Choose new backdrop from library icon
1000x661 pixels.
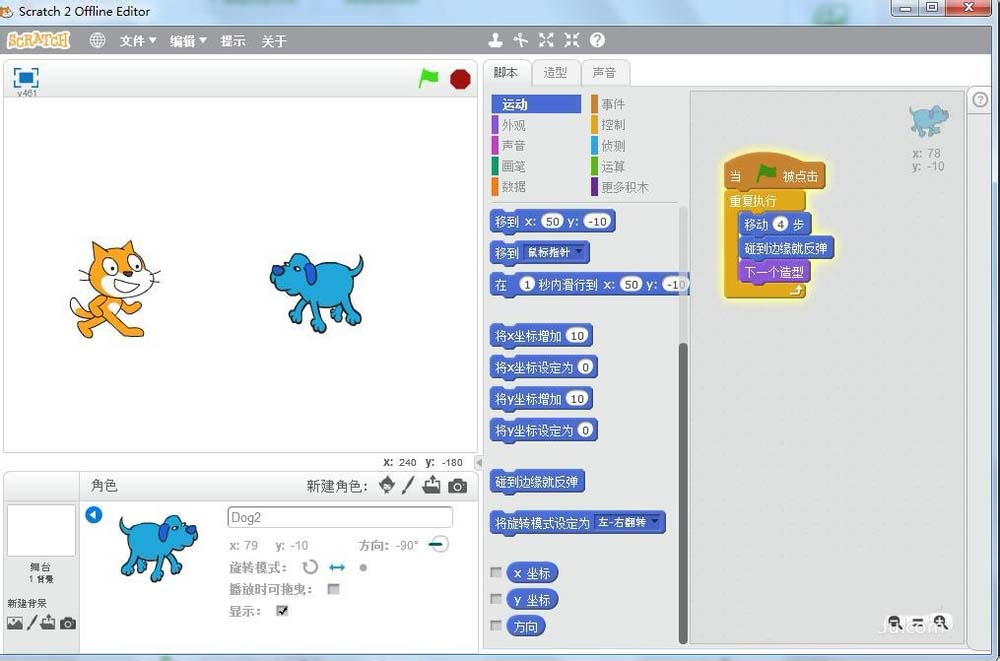click(x=15, y=623)
